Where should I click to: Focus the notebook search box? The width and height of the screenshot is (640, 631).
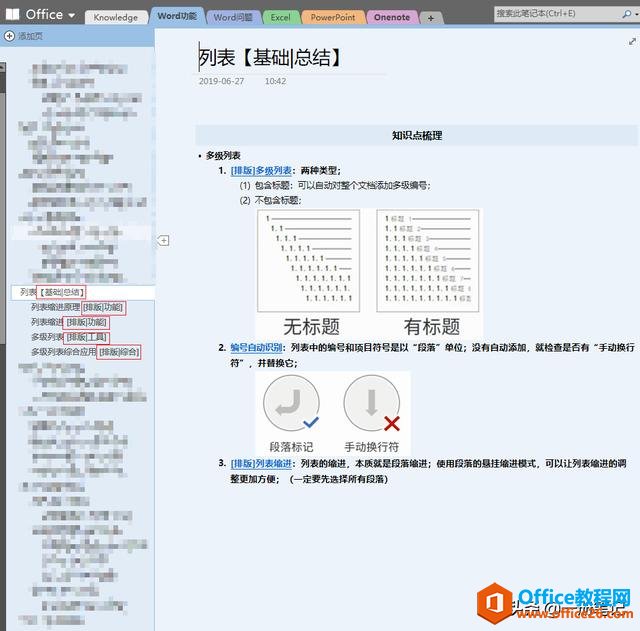pyautogui.click(x=557, y=13)
